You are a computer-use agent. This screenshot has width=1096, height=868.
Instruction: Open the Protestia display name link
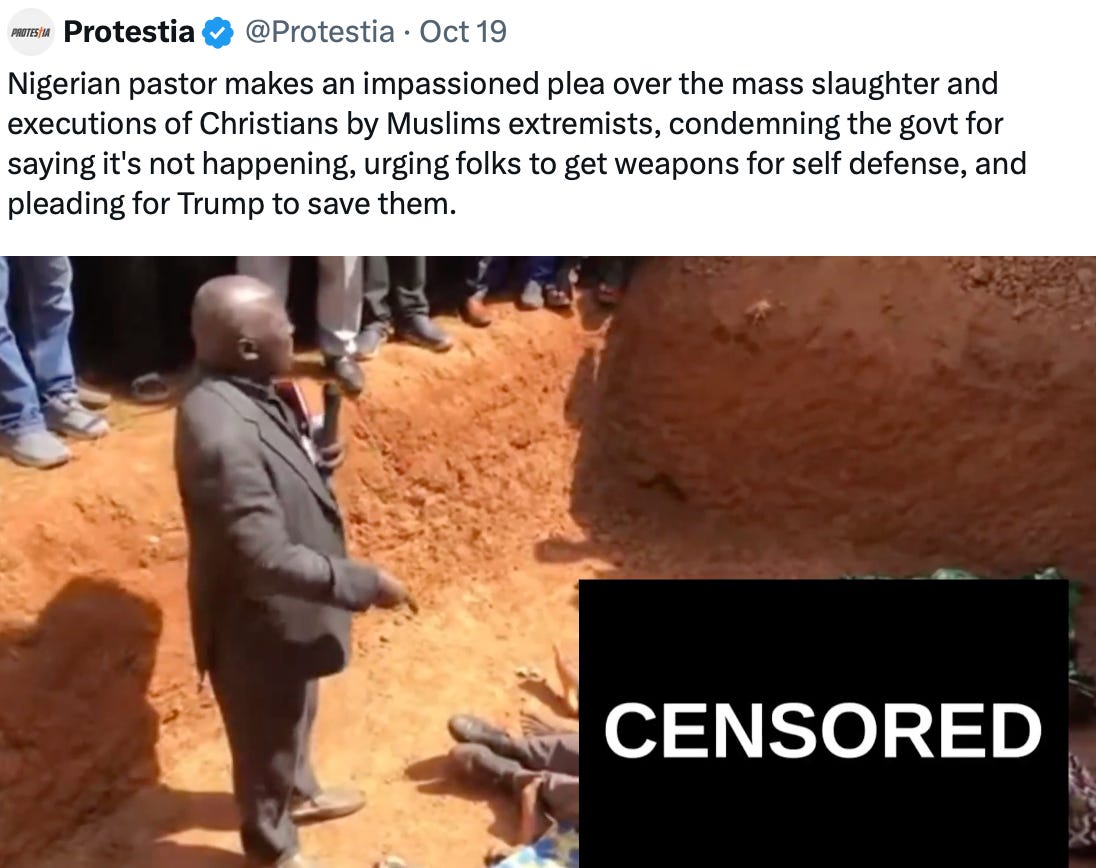[129, 32]
